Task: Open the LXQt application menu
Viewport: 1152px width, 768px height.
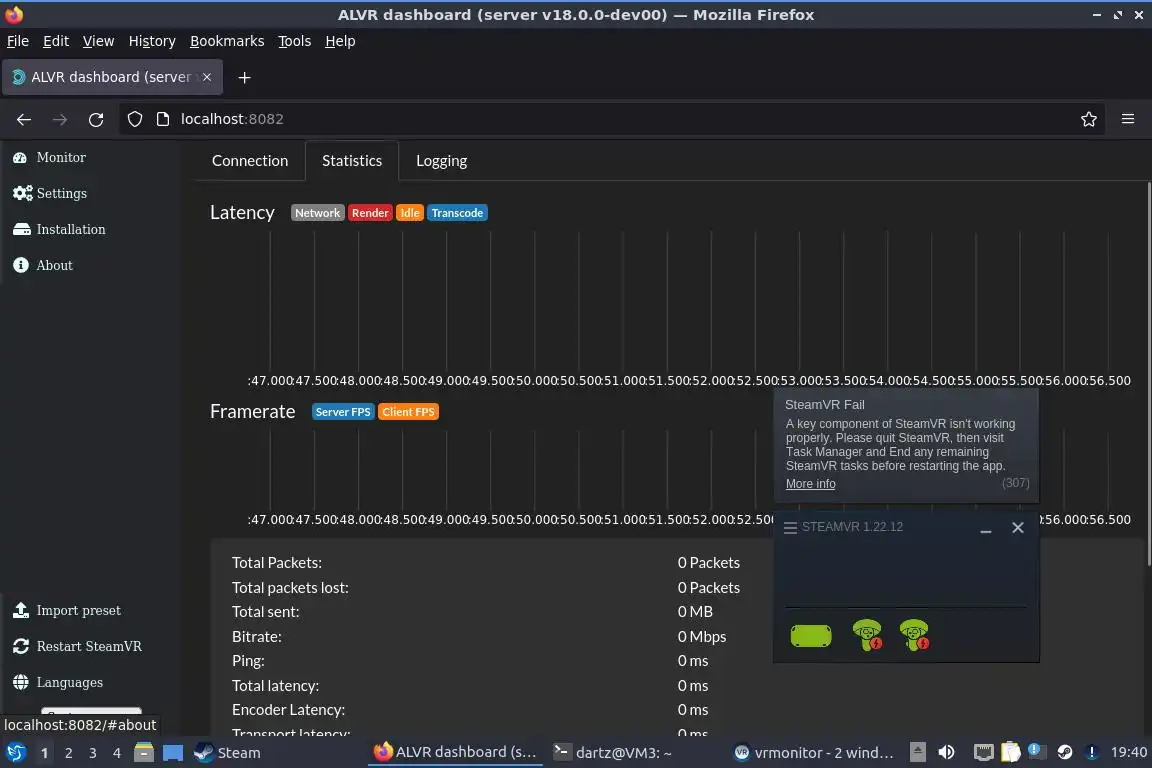Action: click(15, 753)
